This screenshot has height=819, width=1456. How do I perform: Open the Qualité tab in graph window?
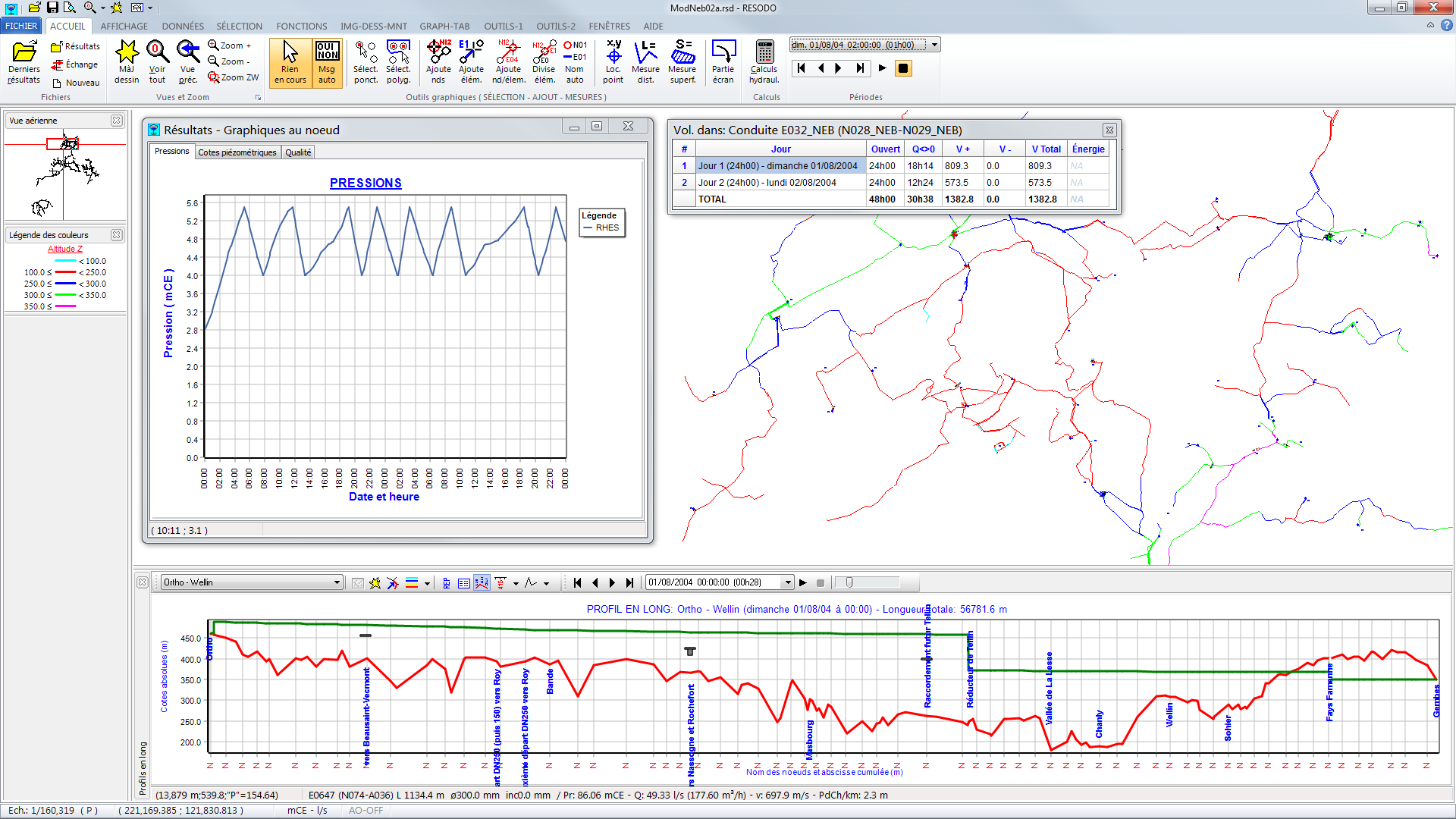[298, 152]
